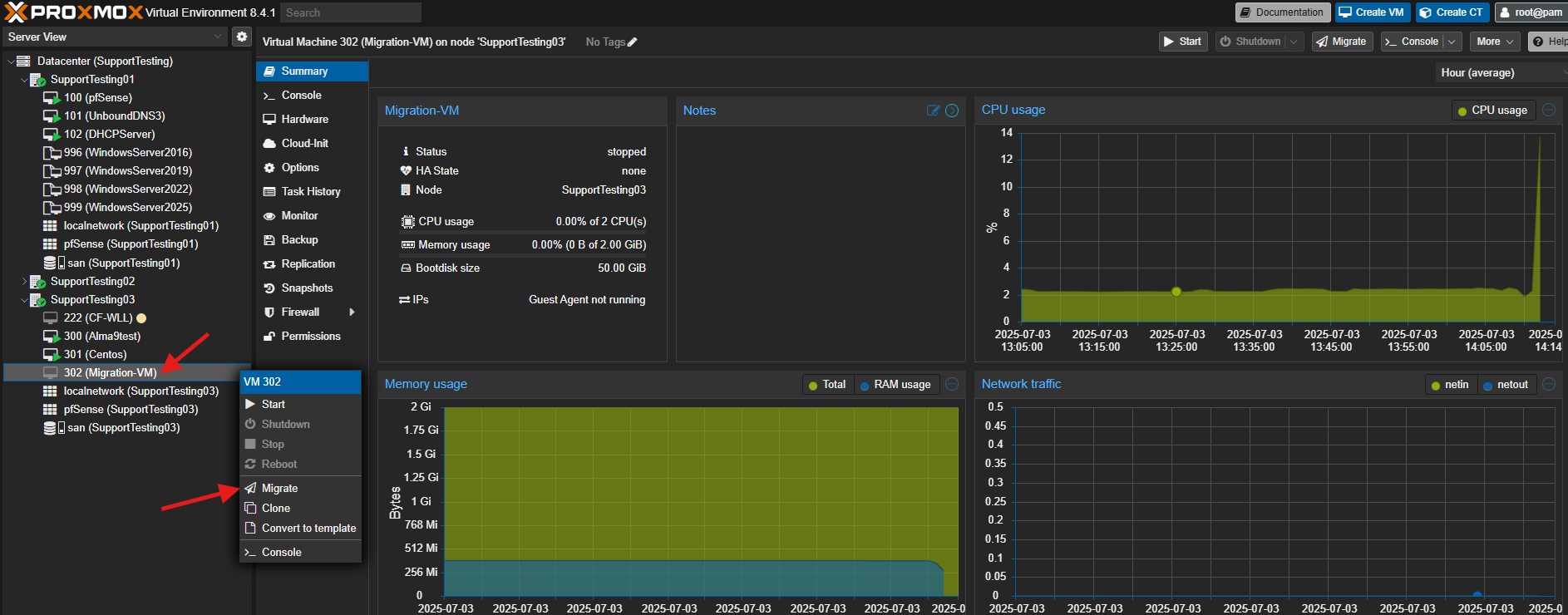Click Create CT button
Viewport: 1568px width, 615px height.
click(1452, 12)
